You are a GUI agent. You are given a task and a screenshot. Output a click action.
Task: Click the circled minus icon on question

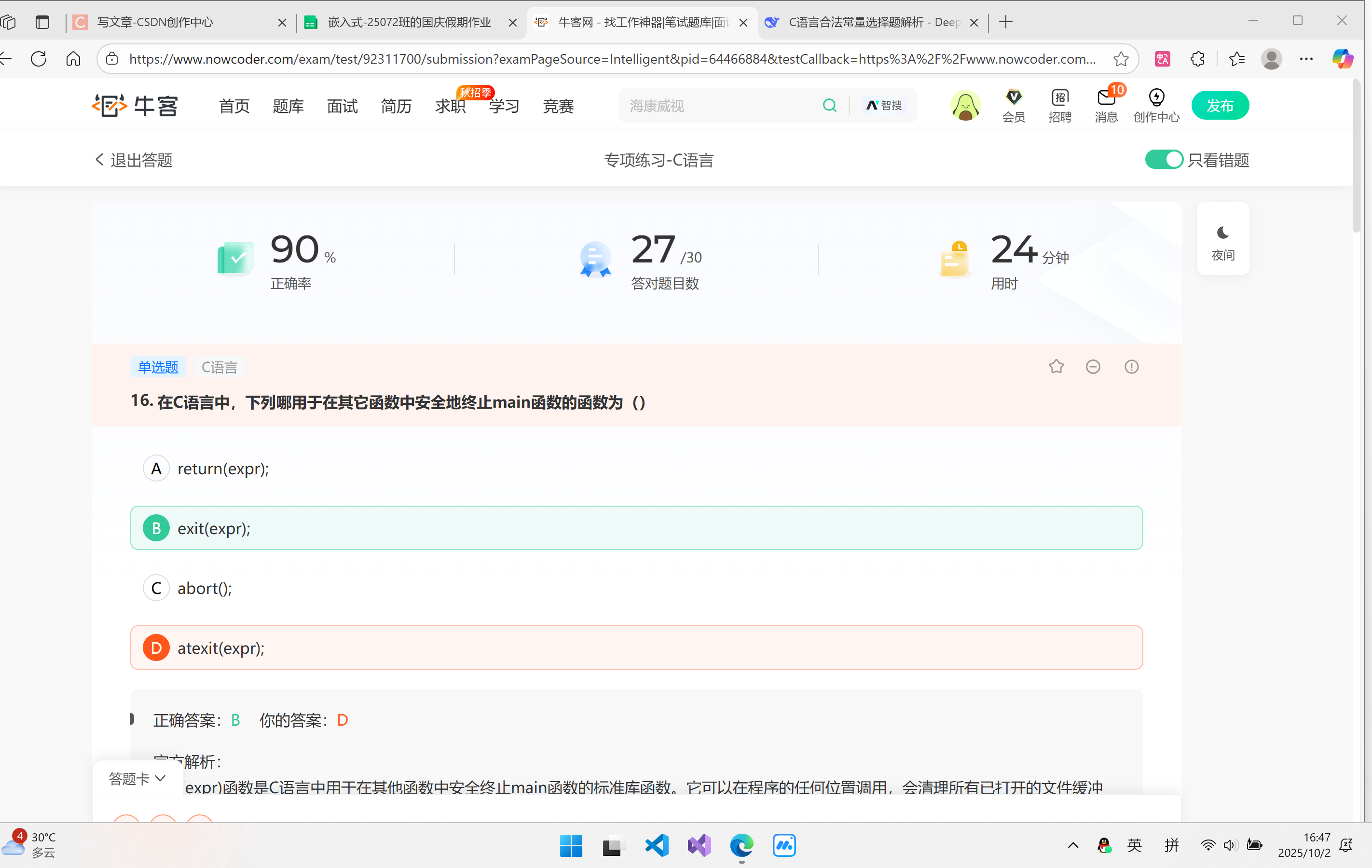click(1092, 367)
